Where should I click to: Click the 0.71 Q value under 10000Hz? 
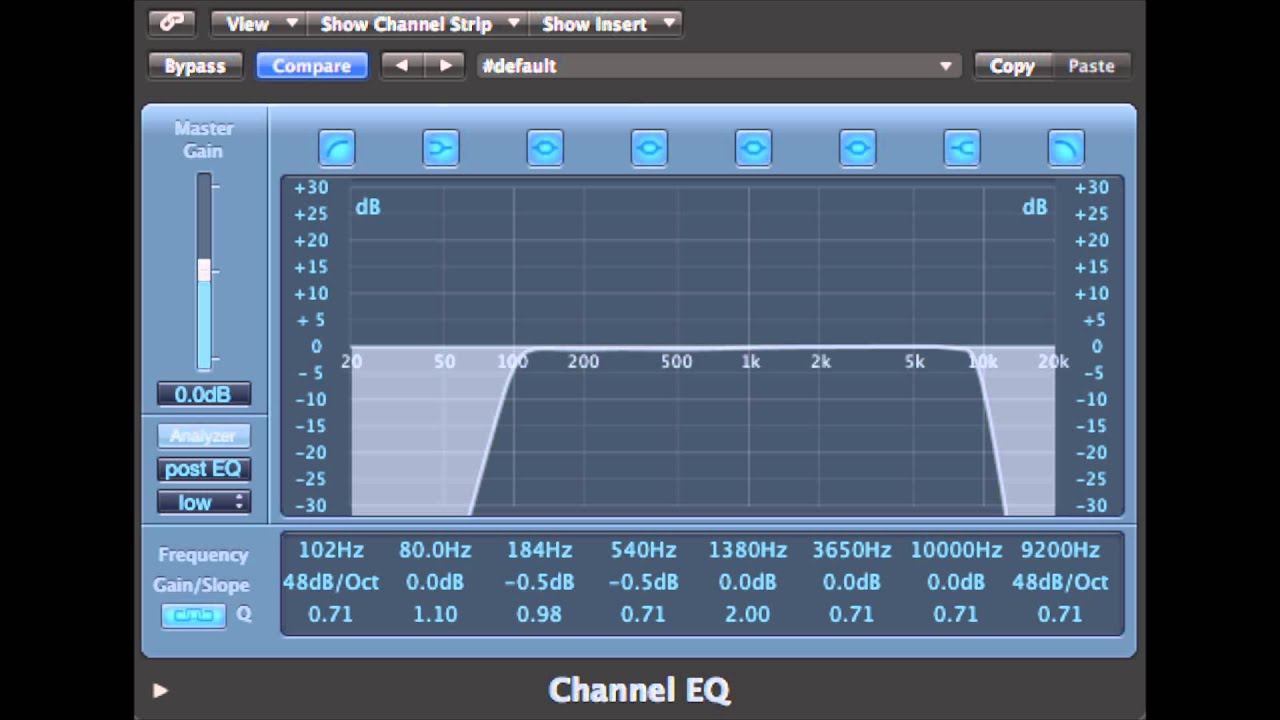[956, 615]
